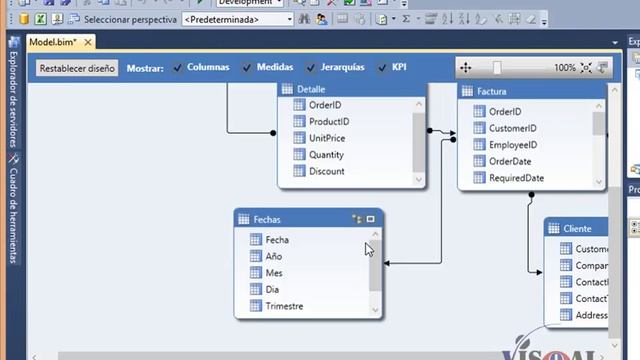
Task: Select the ProductID column in Detalle
Action: [x=329, y=122]
